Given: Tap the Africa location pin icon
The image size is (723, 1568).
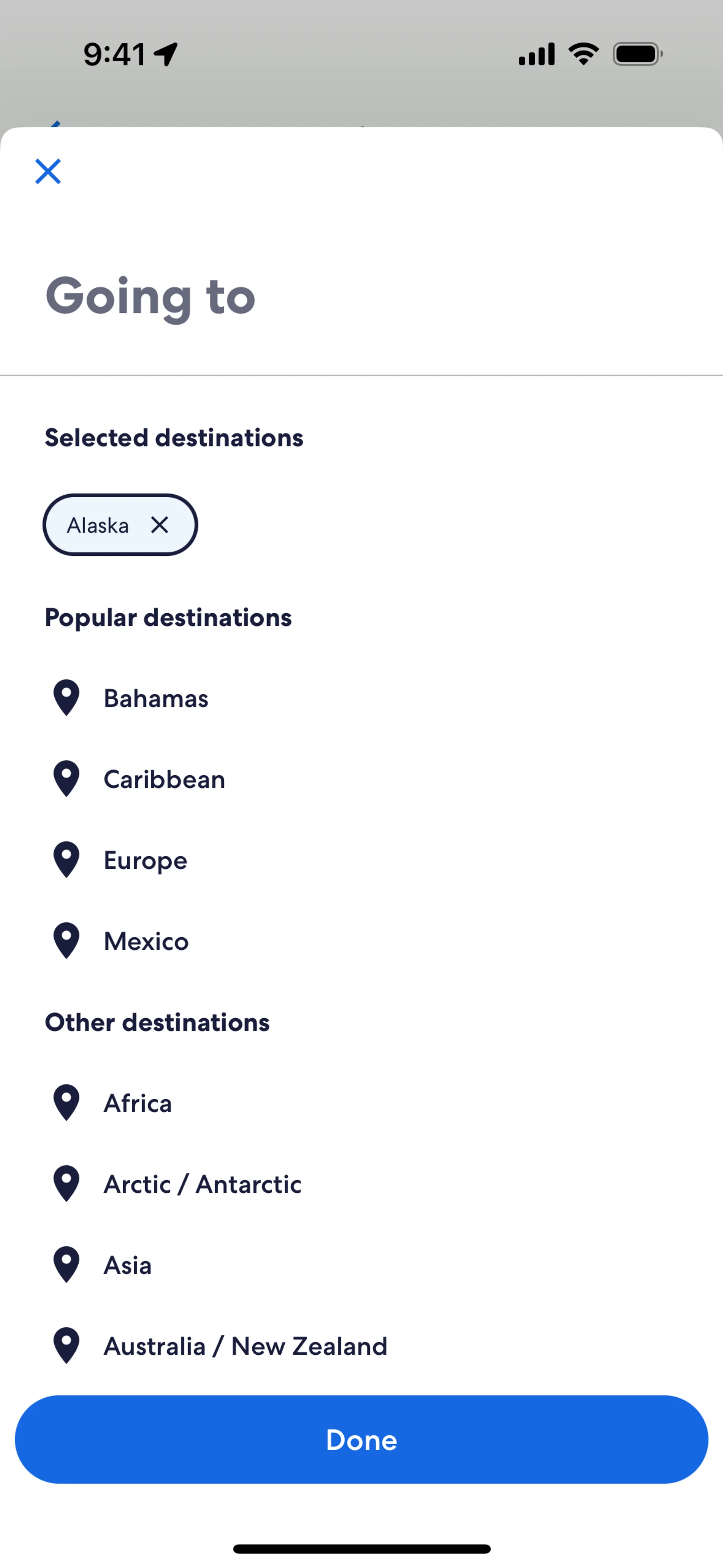Looking at the screenshot, I should point(66,1102).
